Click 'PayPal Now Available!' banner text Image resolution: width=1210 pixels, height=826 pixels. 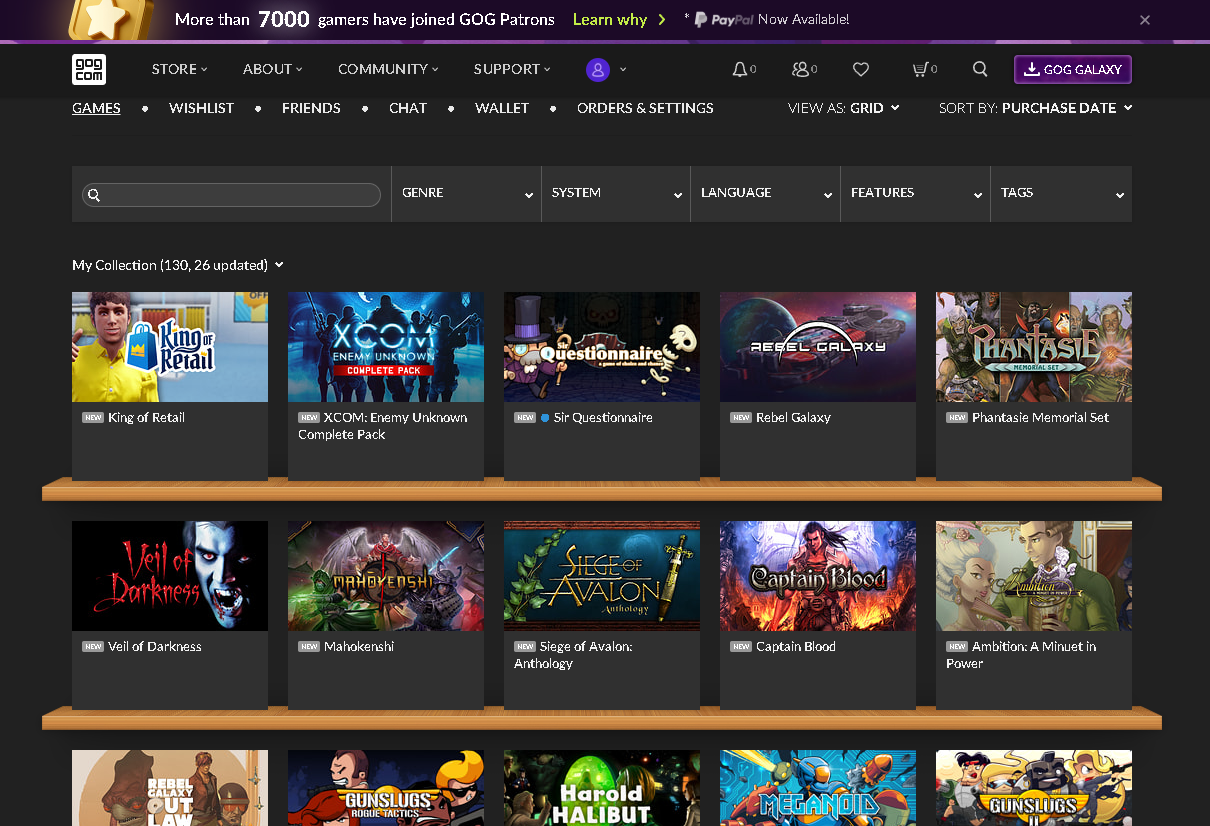coord(771,19)
